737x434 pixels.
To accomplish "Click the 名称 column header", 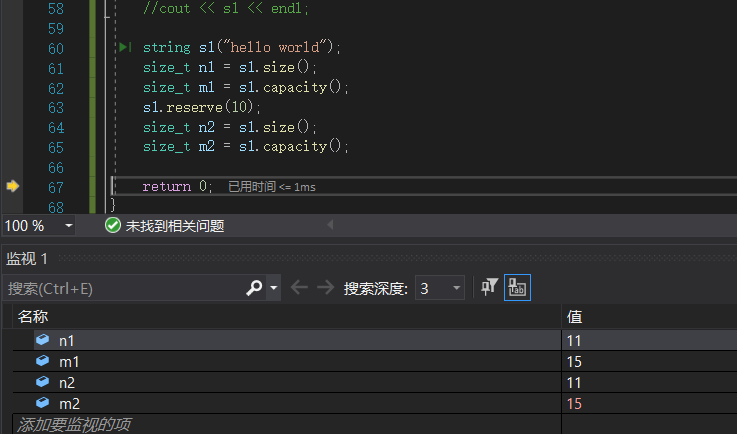I will pos(33,316).
